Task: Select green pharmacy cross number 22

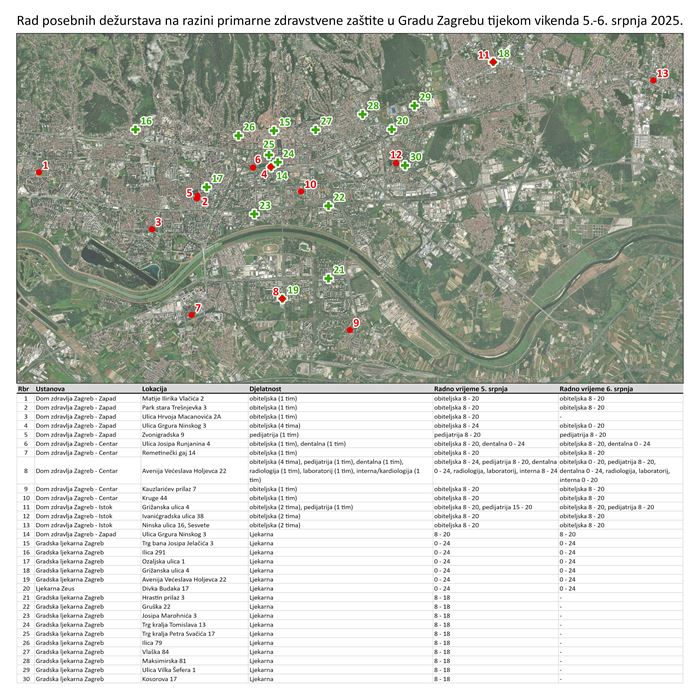Action: click(328, 206)
